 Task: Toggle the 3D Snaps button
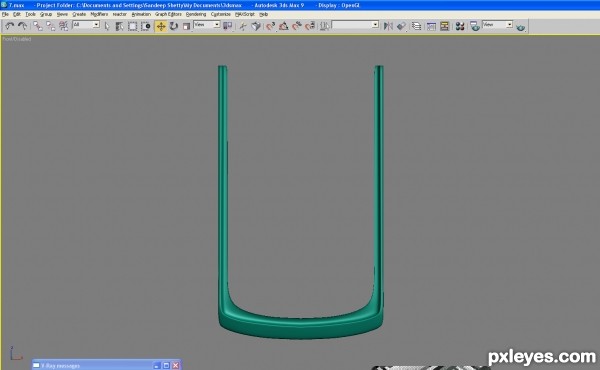(270, 26)
